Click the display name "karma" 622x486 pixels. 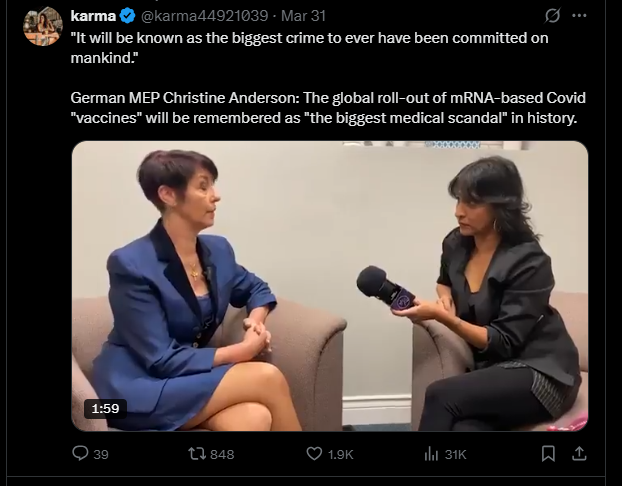pyautogui.click(x=93, y=16)
